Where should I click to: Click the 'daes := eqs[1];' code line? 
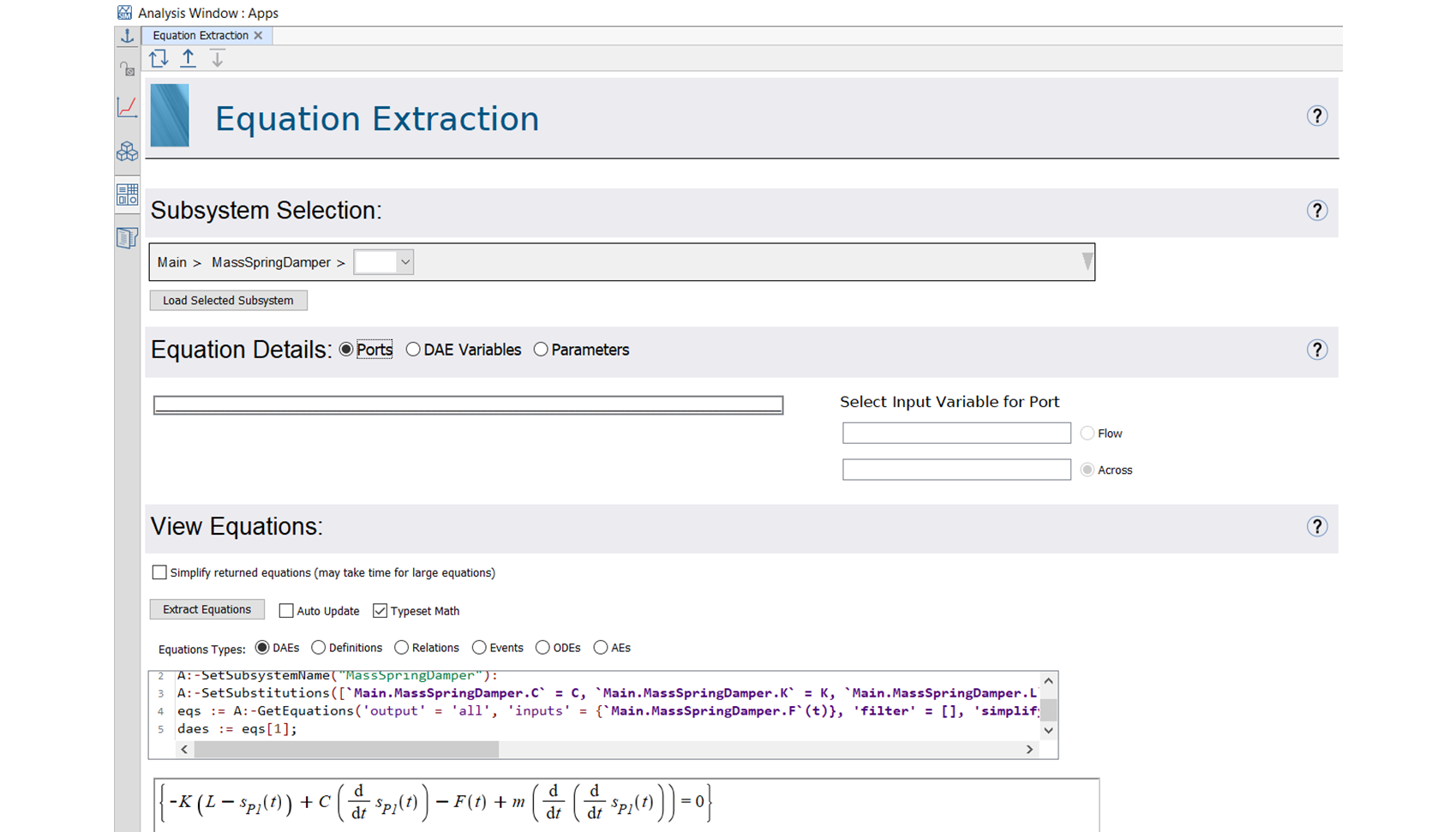coord(237,729)
